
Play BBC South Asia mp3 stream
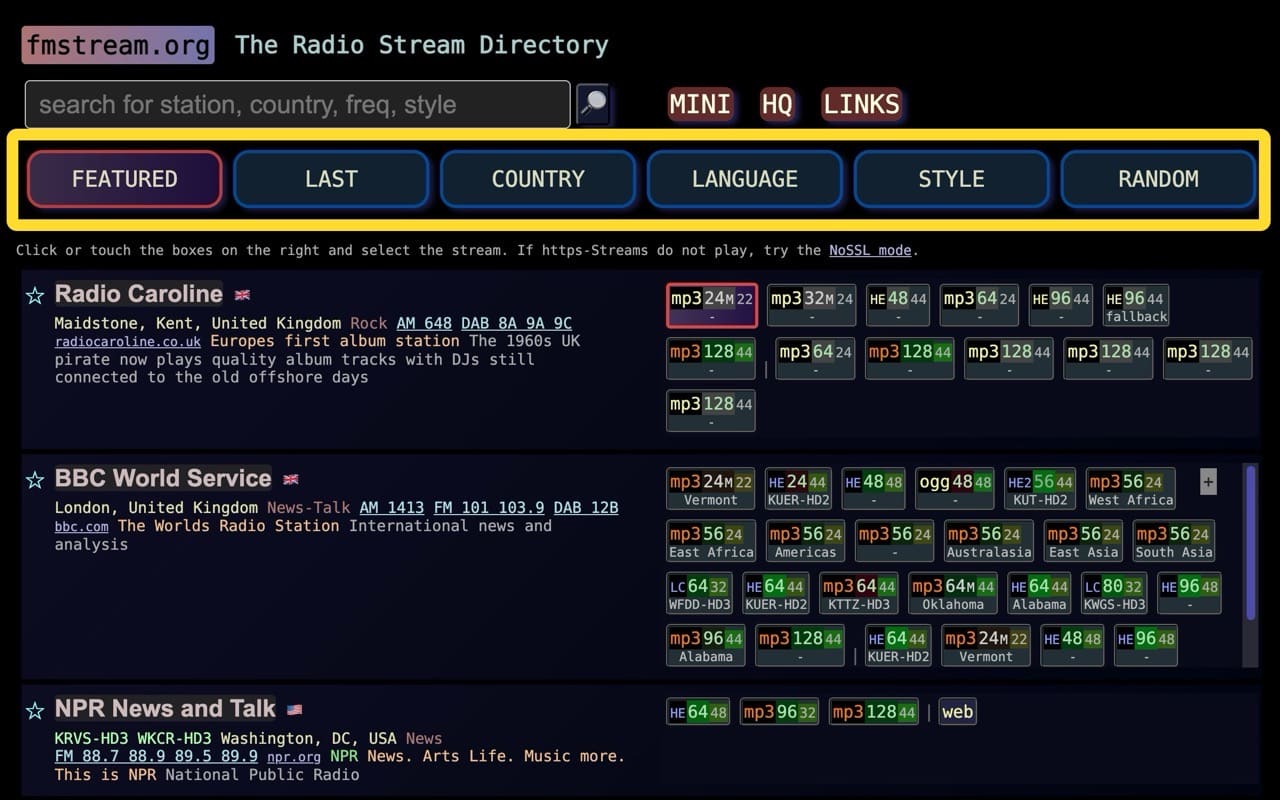click(1173, 541)
